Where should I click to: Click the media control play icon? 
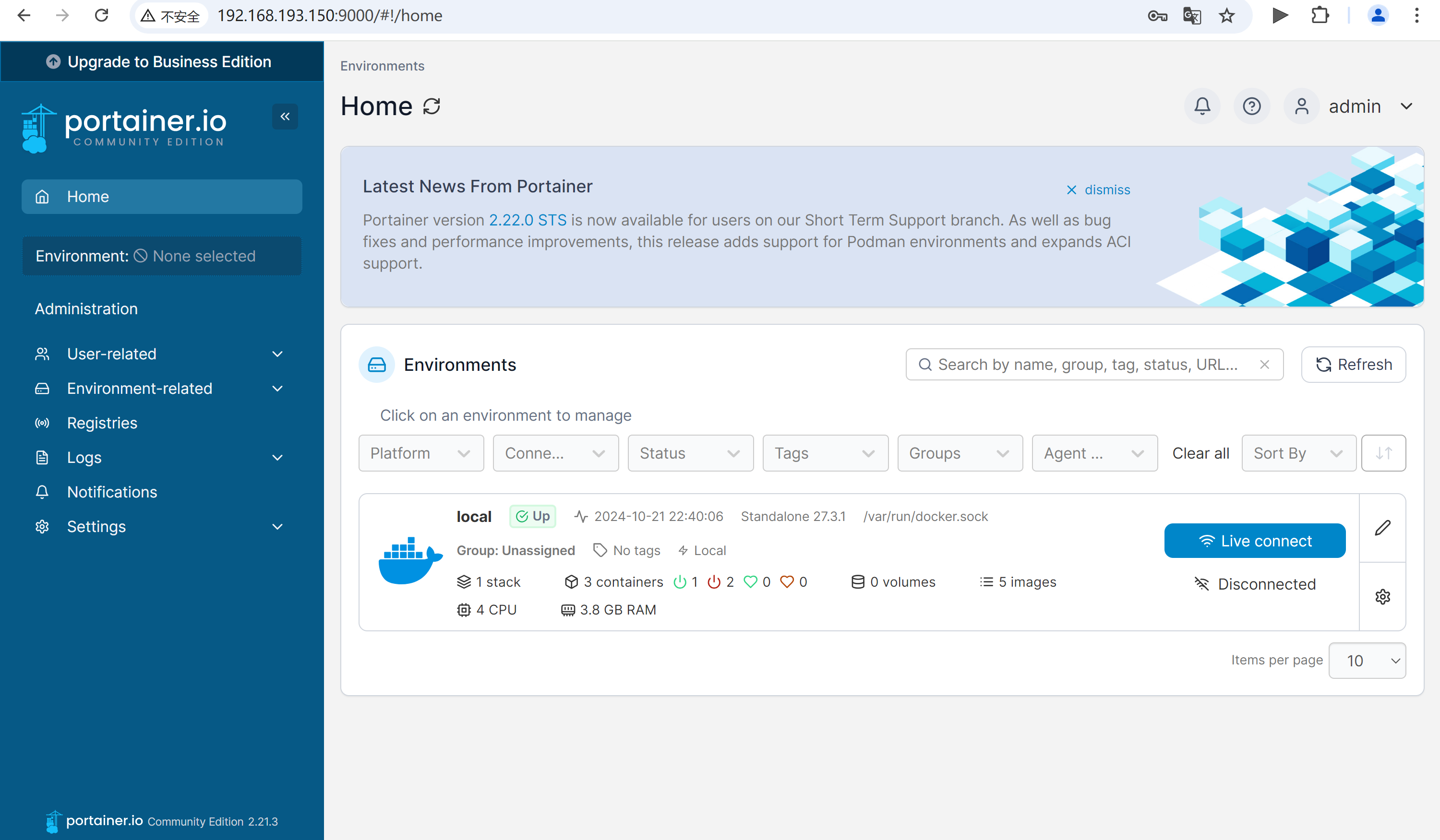point(1280,16)
